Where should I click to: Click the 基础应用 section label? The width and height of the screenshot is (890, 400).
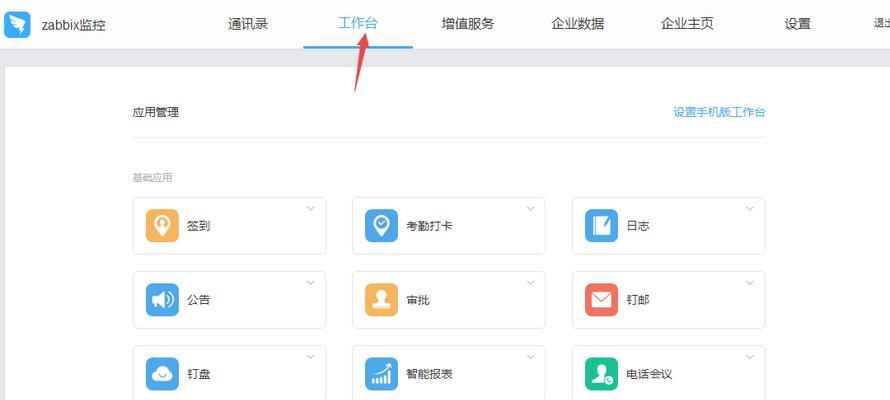pyautogui.click(x=152, y=178)
